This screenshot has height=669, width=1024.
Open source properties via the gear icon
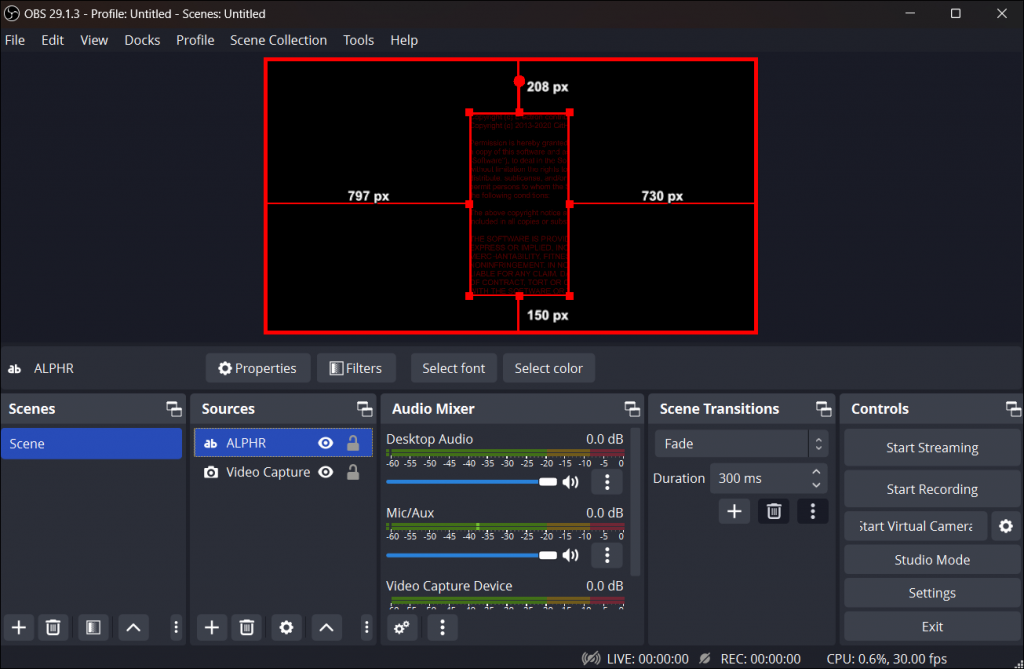(286, 627)
